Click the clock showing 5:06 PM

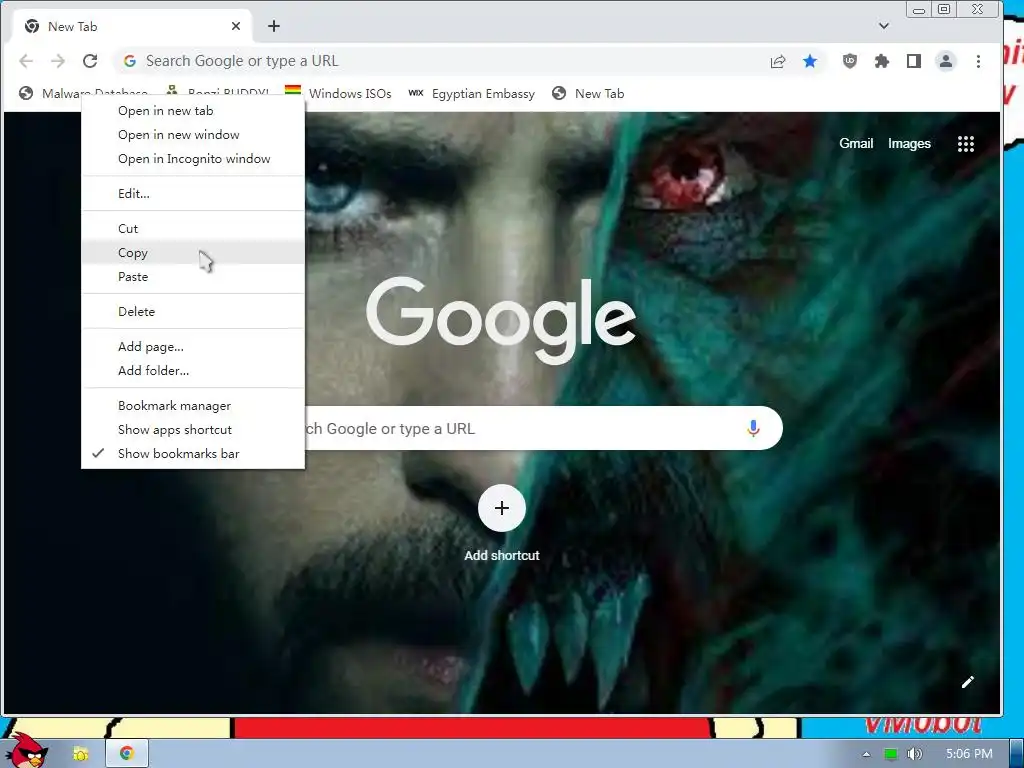[969, 754]
